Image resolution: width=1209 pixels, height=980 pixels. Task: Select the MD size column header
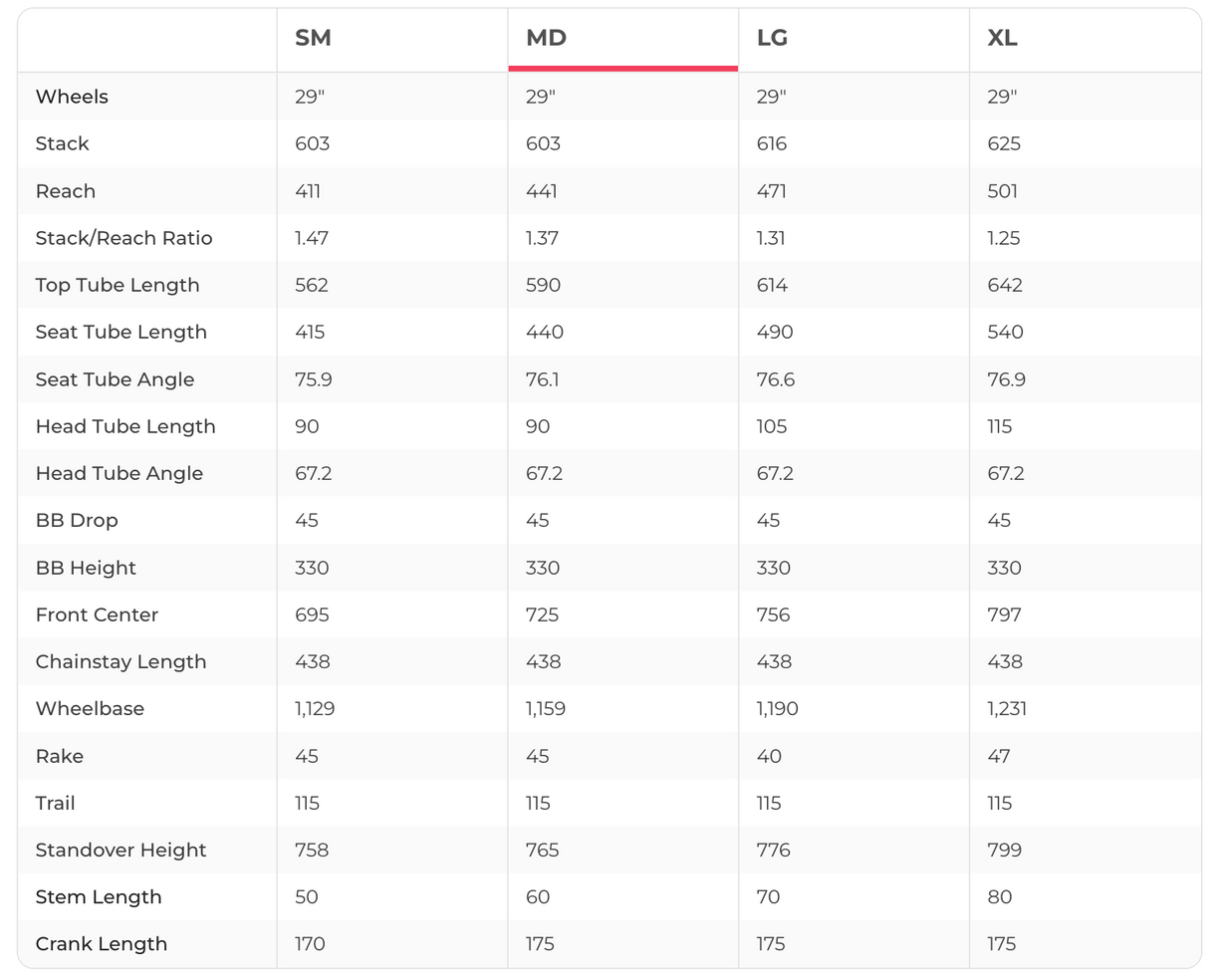[546, 39]
